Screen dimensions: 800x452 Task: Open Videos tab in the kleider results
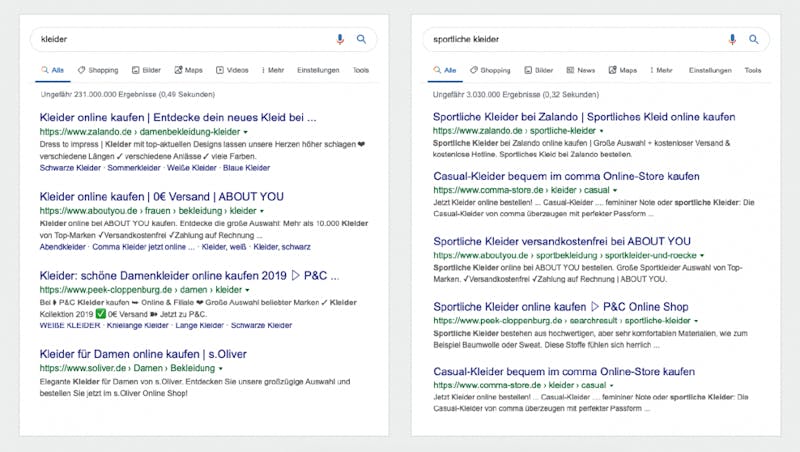click(x=232, y=70)
